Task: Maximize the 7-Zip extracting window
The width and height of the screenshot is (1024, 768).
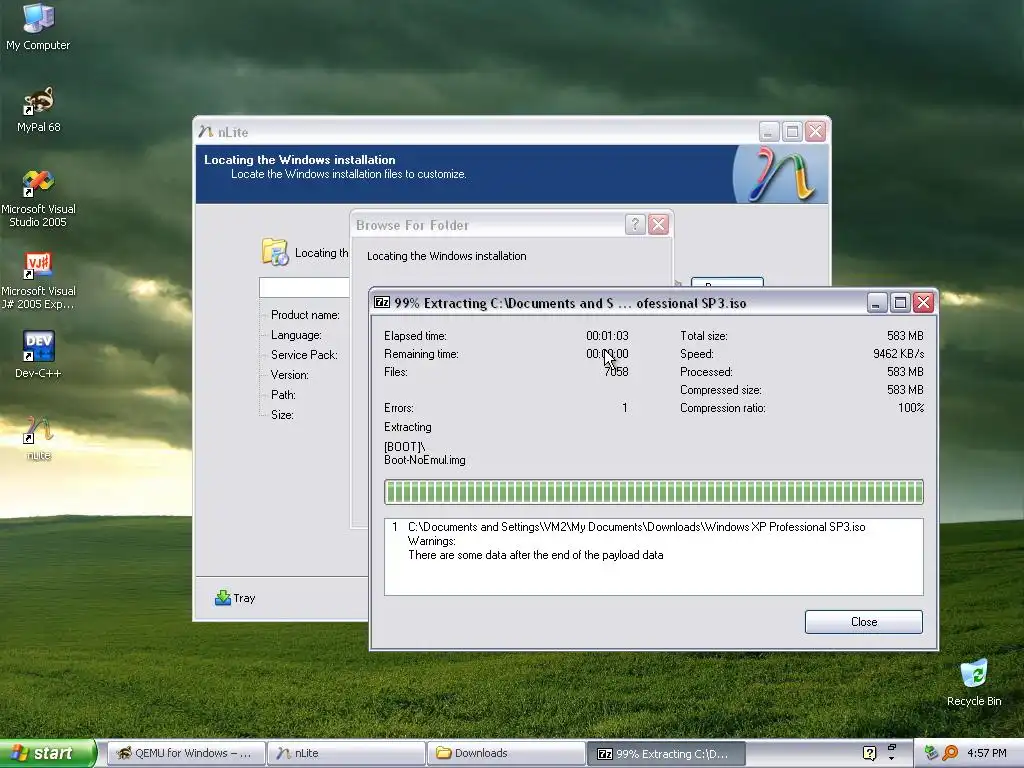Action: coord(900,302)
